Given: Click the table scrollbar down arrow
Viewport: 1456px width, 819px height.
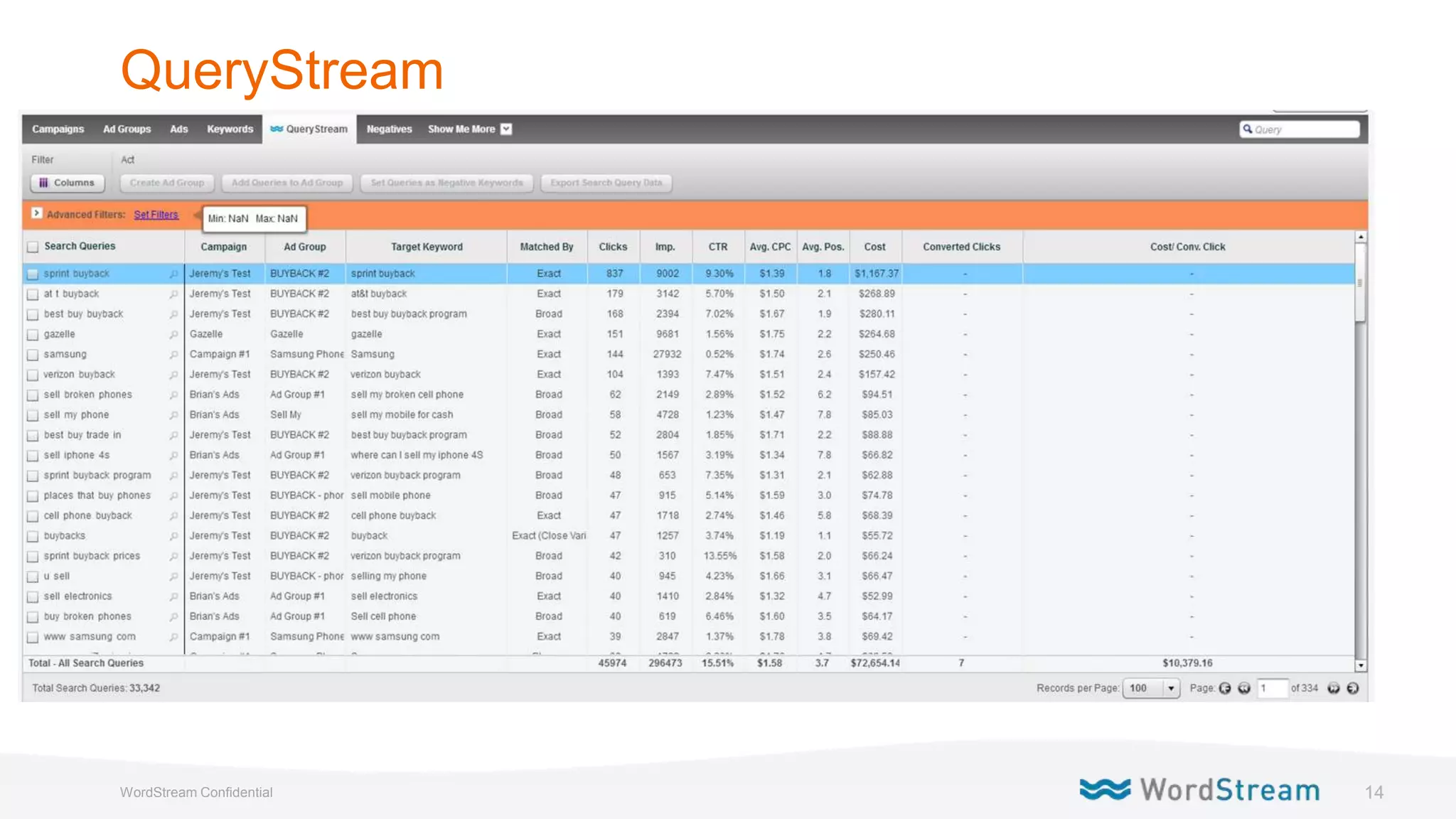Looking at the screenshot, I should [1361, 666].
